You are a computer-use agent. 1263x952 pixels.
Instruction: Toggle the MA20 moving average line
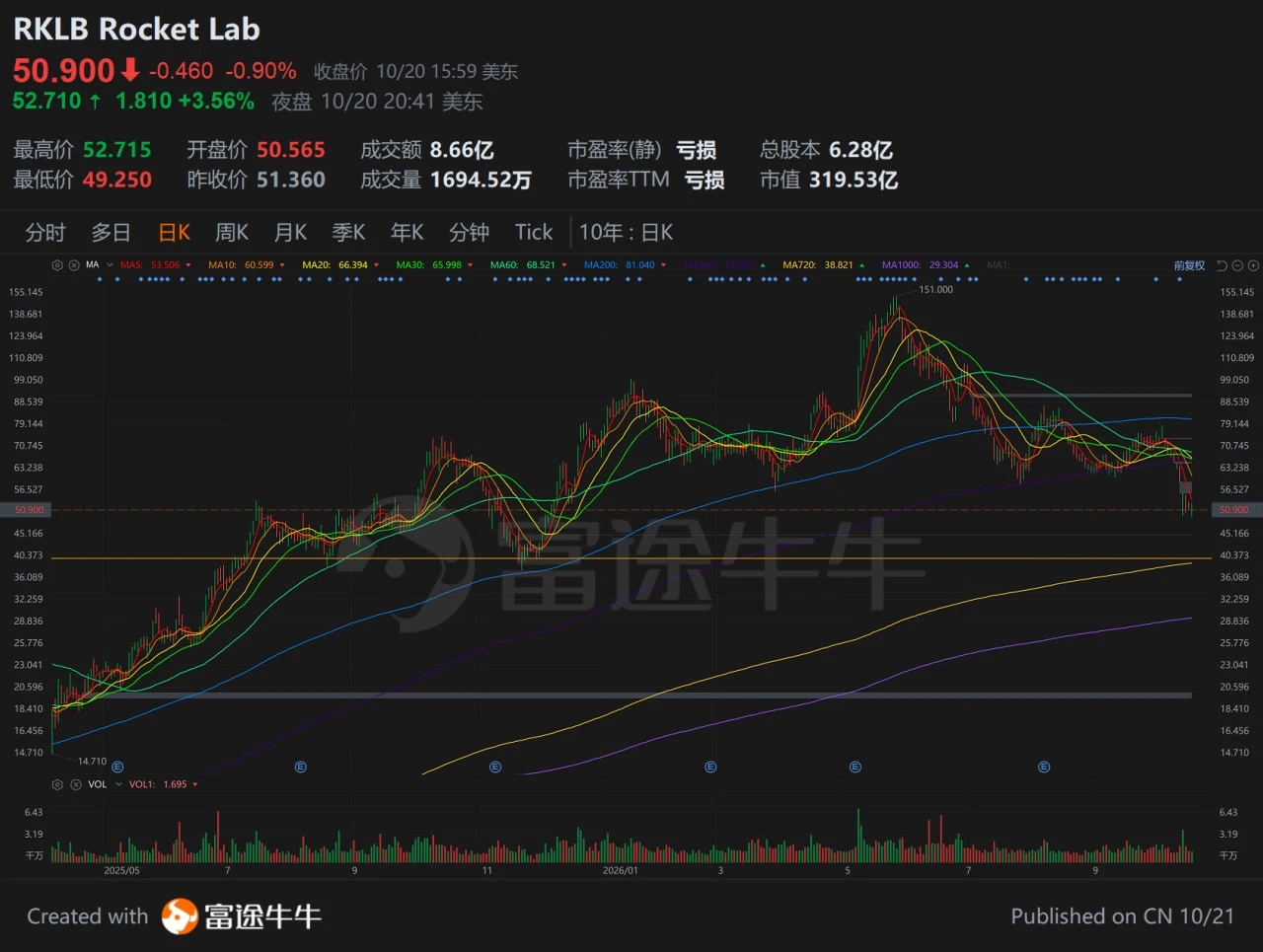pos(340,265)
